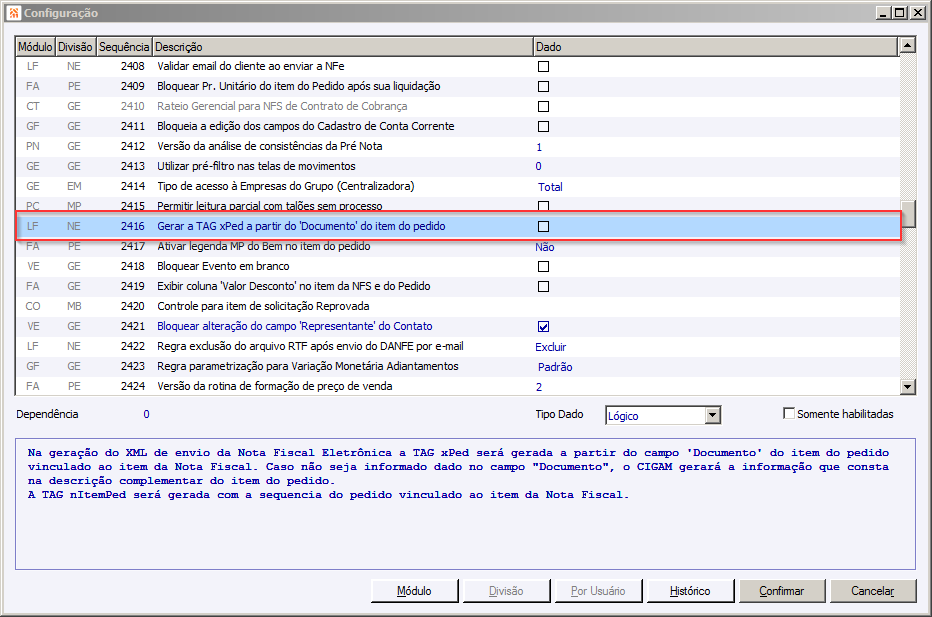Image resolution: width=932 pixels, height=617 pixels.
Task: Toggle checkbox for 'Bloqueia a edição dos campos do Cadastro'
Action: [x=543, y=127]
